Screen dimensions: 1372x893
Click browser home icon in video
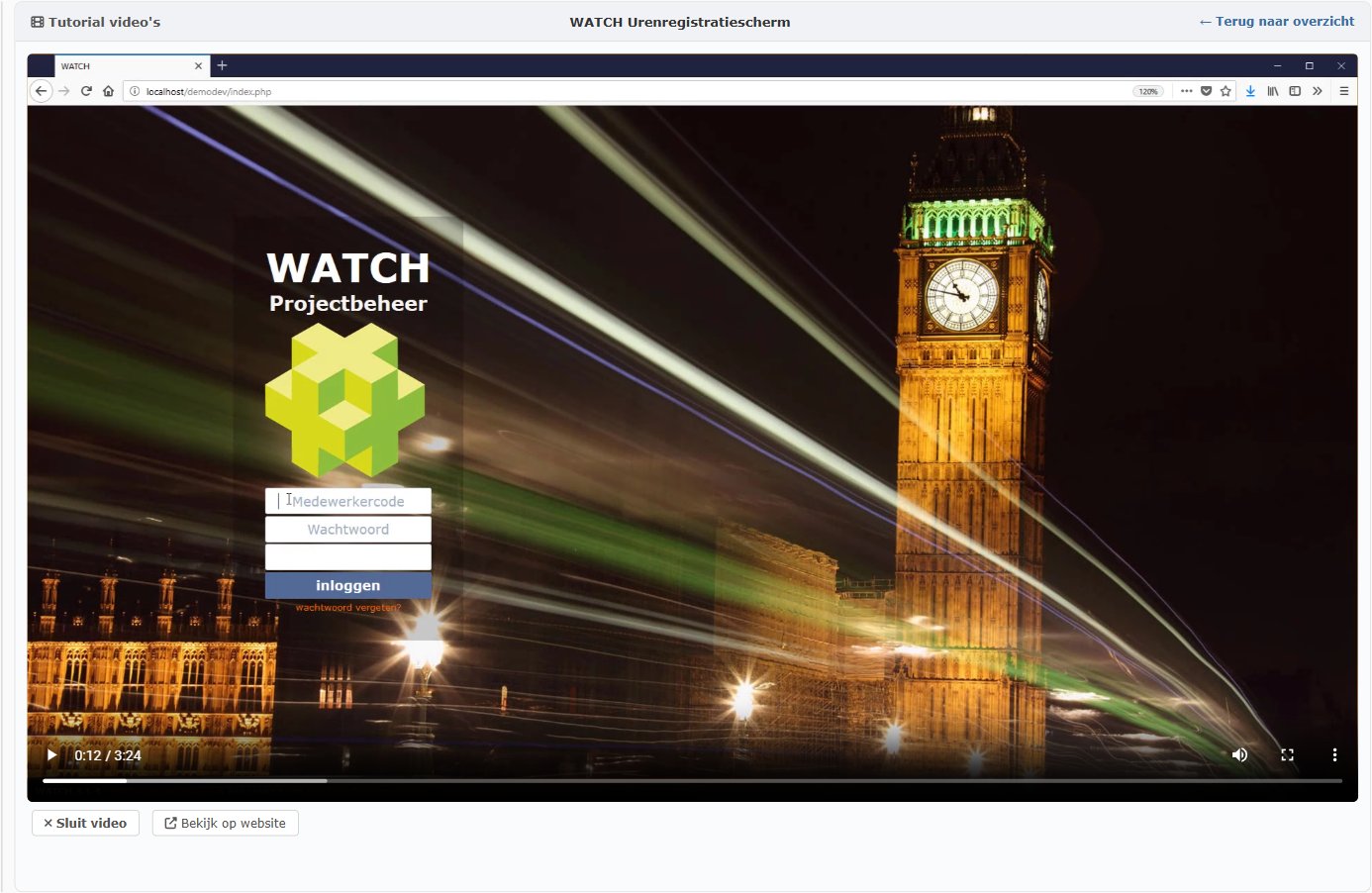coord(108,91)
